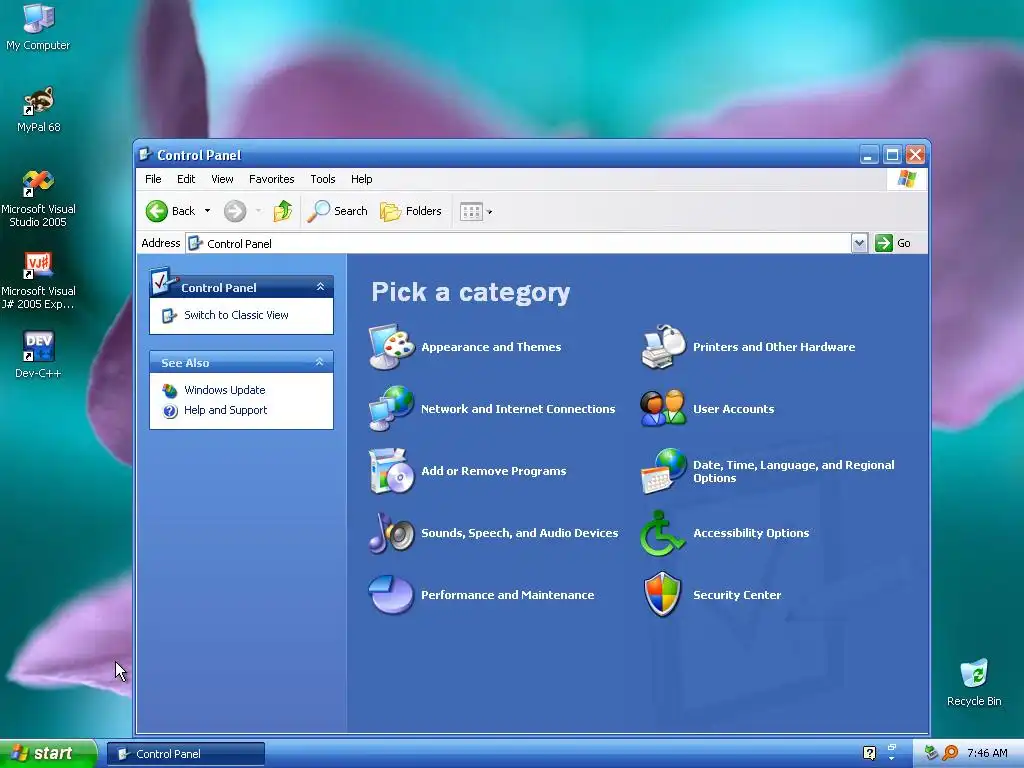This screenshot has height=768, width=1024.
Task: Click Network and Internet Connections link text
Action: (518, 409)
